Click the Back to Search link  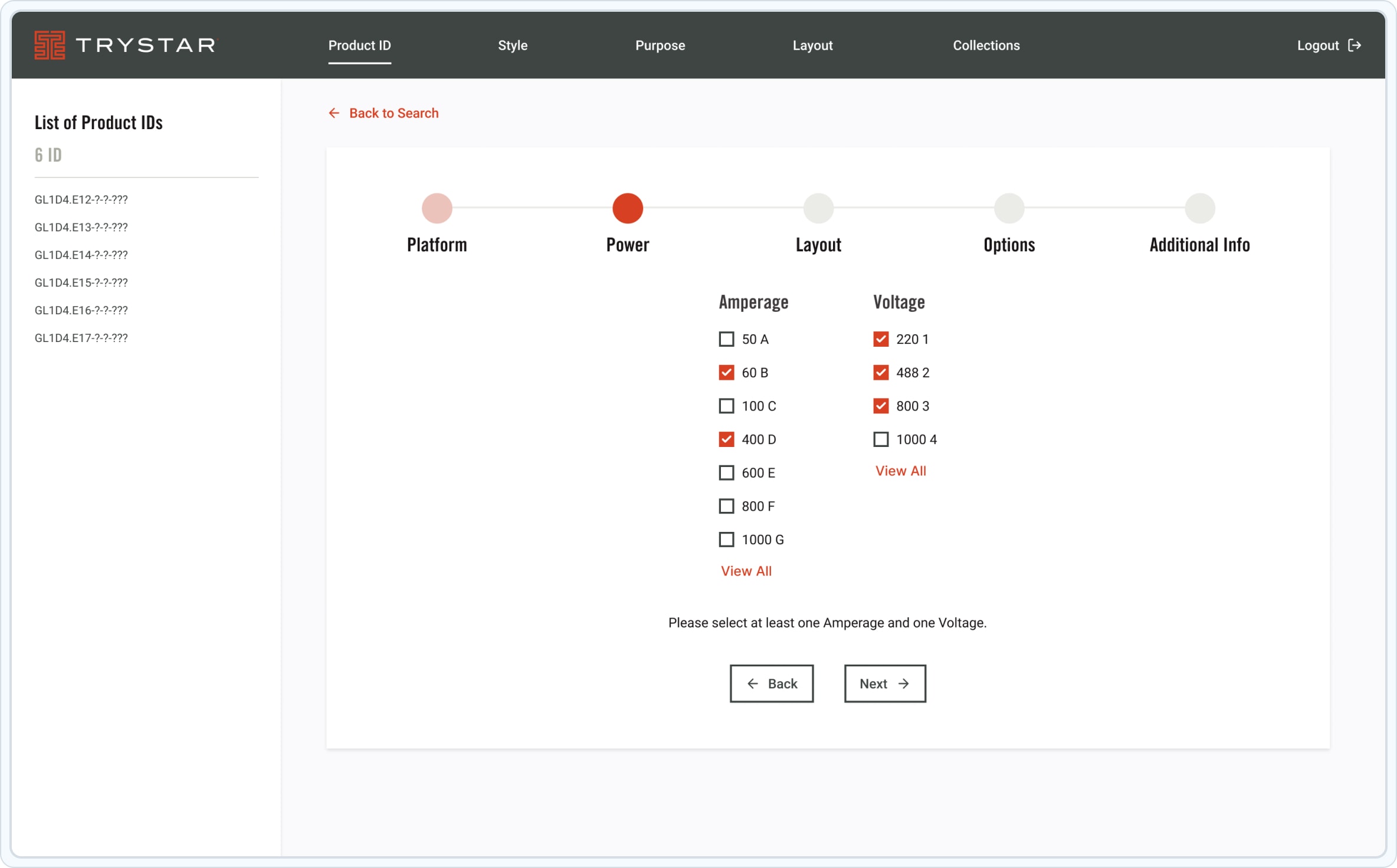394,113
